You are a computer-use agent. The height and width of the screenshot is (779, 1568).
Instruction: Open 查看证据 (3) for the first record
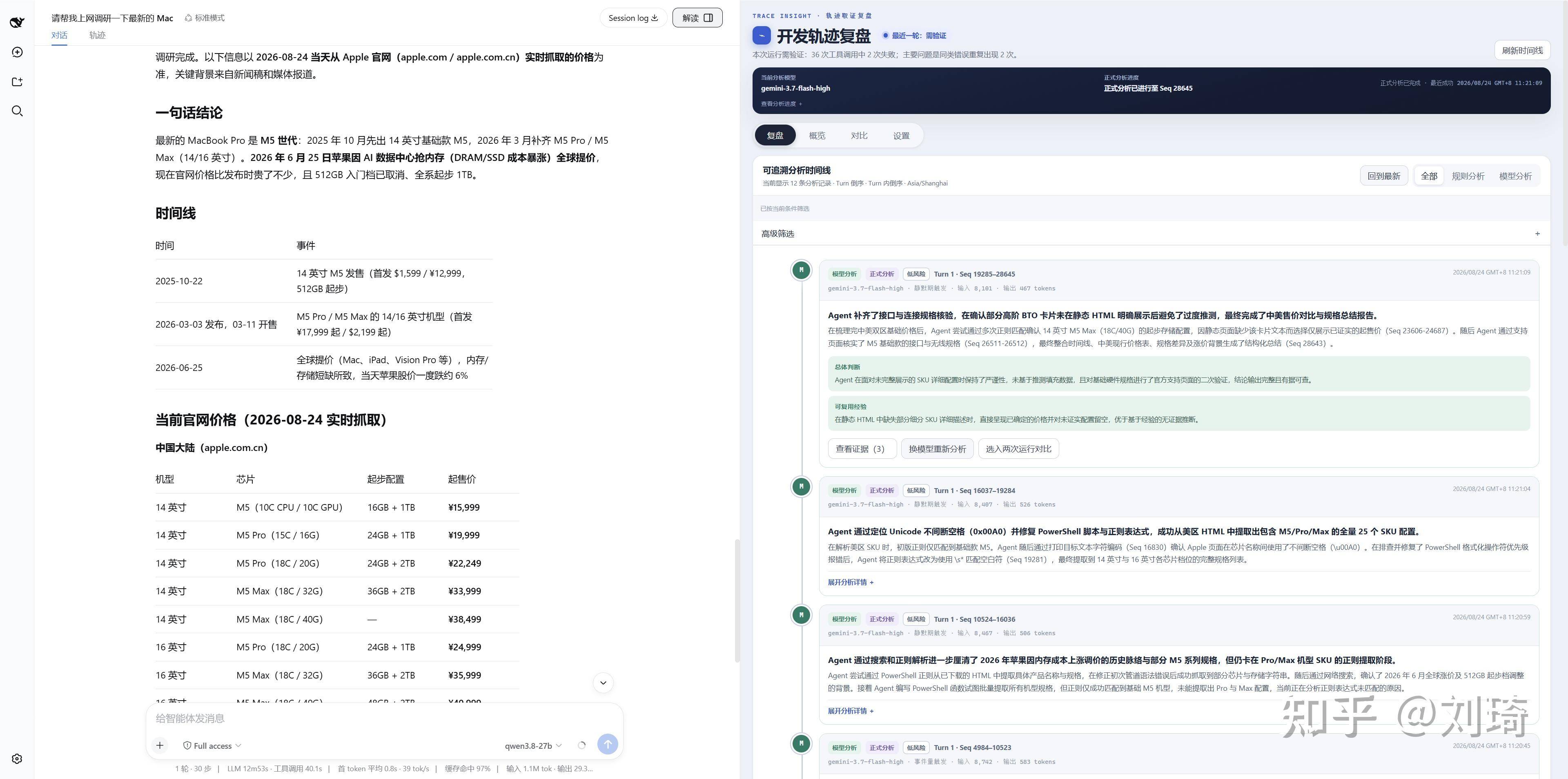(861, 449)
